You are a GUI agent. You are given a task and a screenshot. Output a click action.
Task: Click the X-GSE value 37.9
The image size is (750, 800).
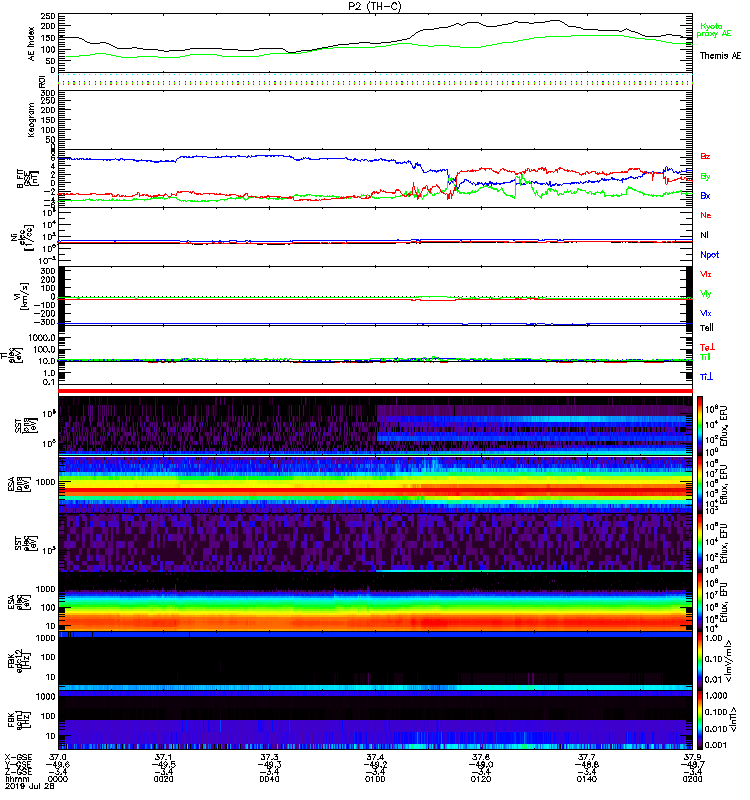tap(692, 757)
